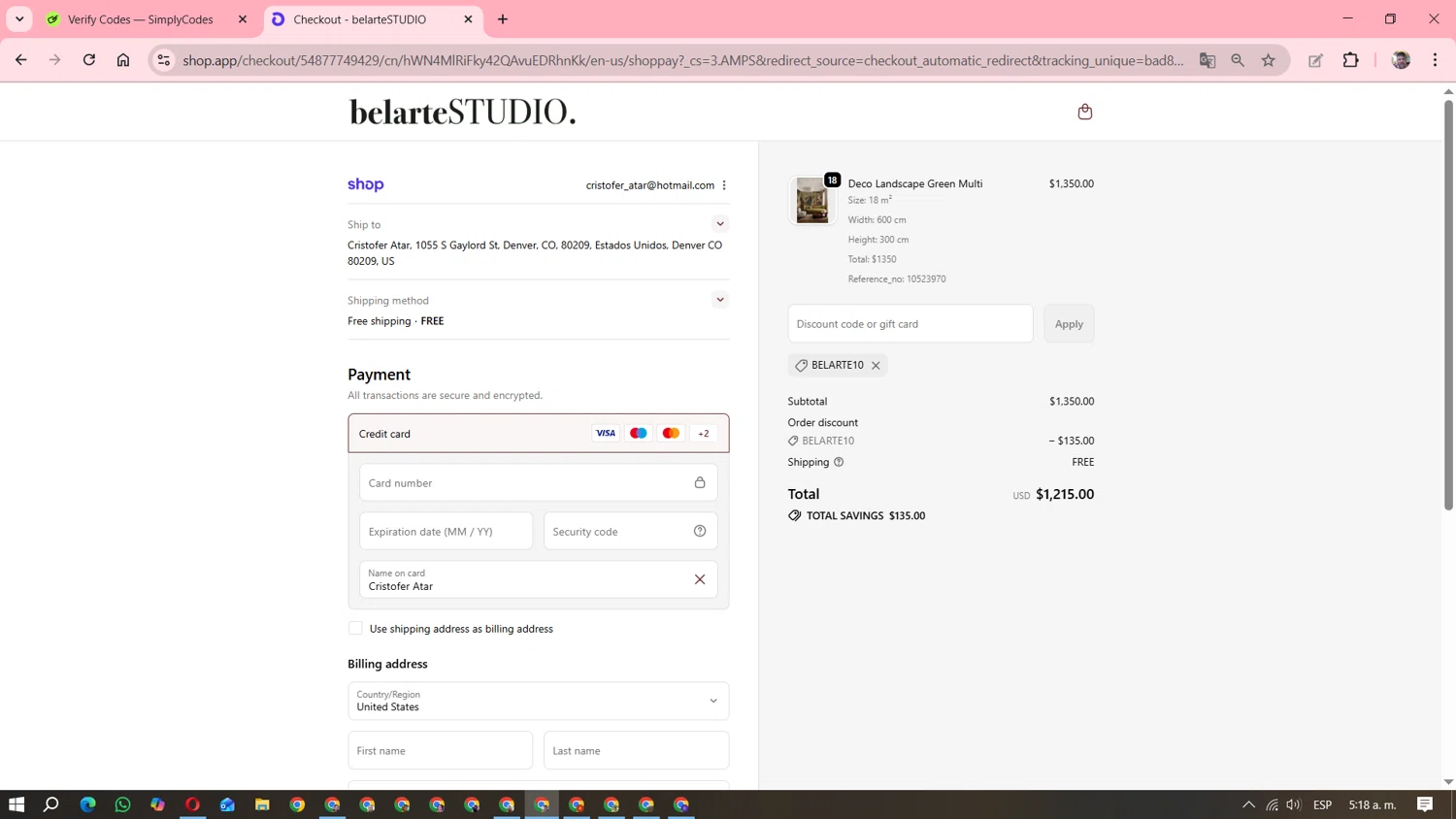Click the Expiration date field
Screen dimensions: 1456x819
click(x=447, y=531)
